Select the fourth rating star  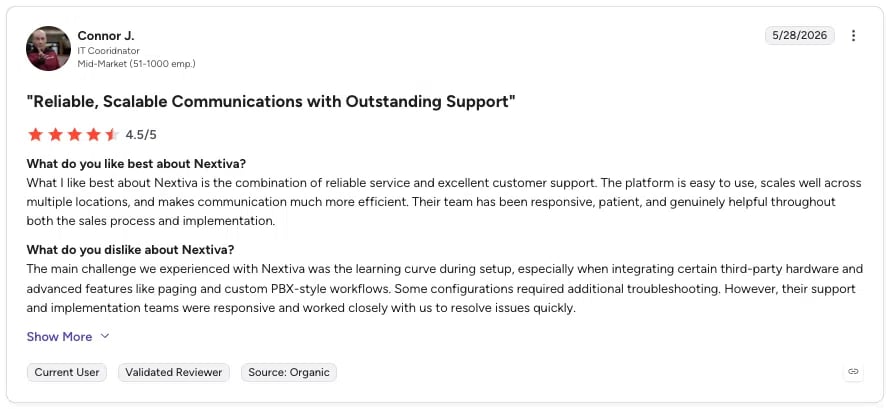coord(93,134)
